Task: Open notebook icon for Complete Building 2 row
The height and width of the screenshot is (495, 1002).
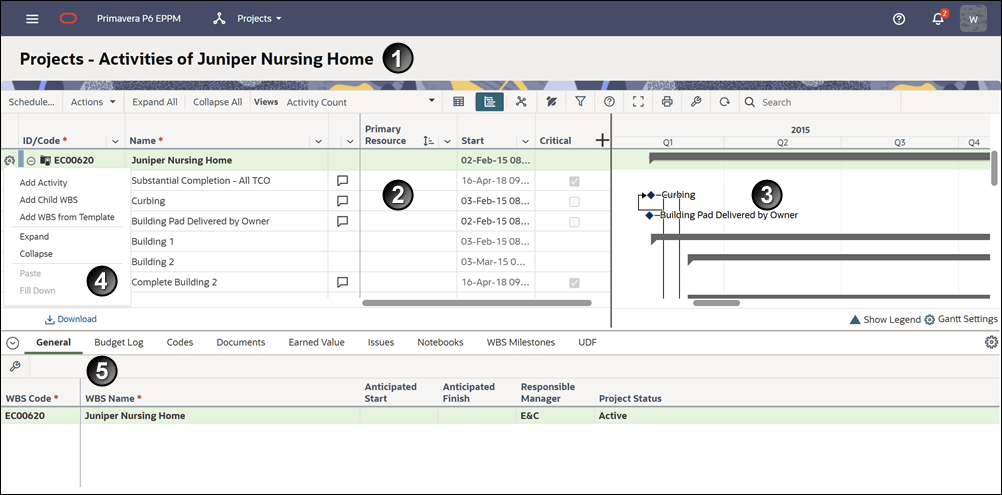Action: 343,282
